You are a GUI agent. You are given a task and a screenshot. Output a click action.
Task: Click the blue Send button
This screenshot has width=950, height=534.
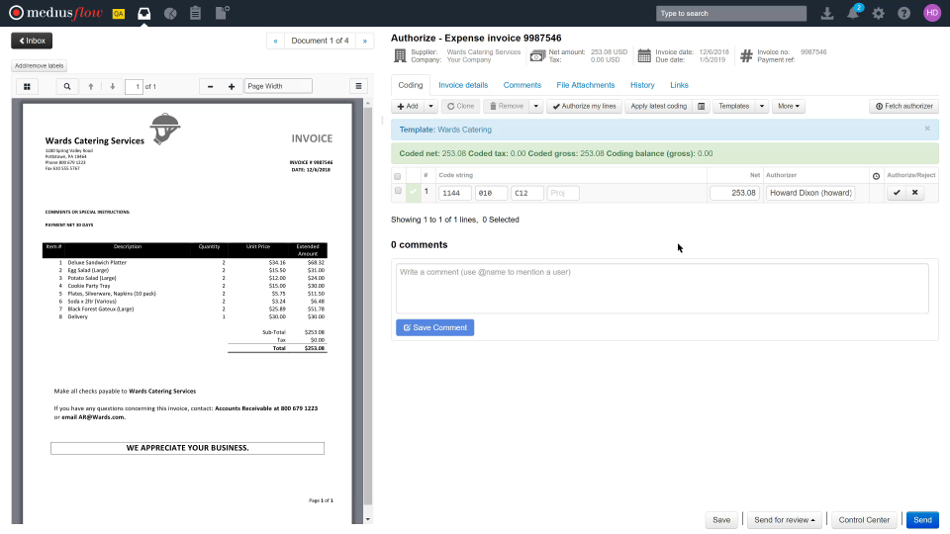click(x=922, y=520)
